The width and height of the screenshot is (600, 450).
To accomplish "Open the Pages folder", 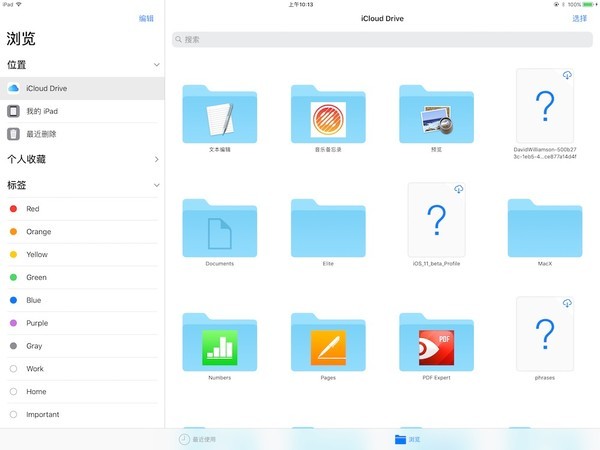I will click(x=328, y=342).
